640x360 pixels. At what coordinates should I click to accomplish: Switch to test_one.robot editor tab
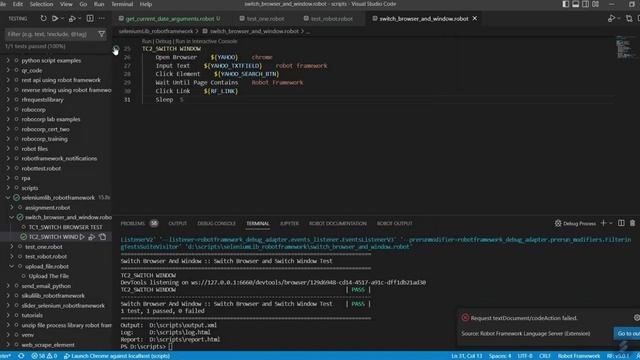click(265, 18)
